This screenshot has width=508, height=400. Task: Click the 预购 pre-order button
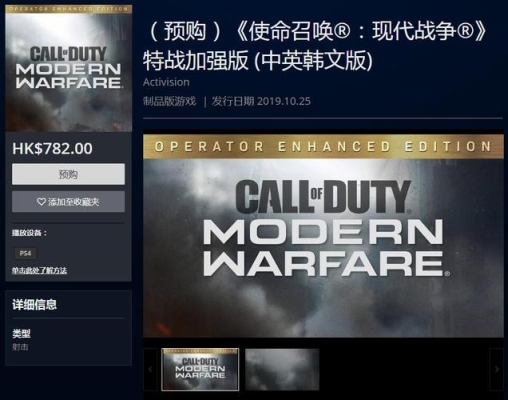(68, 174)
